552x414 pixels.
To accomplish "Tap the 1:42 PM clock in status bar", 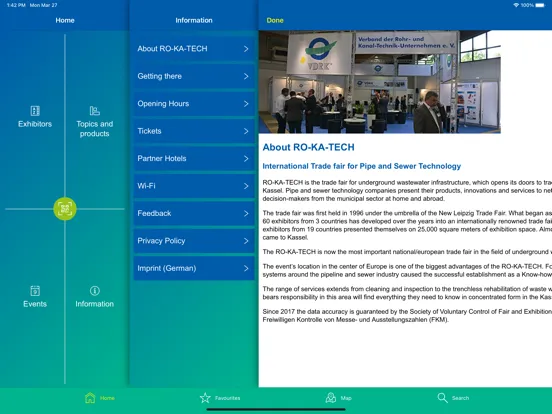I will pyautogui.click(x=16, y=5).
